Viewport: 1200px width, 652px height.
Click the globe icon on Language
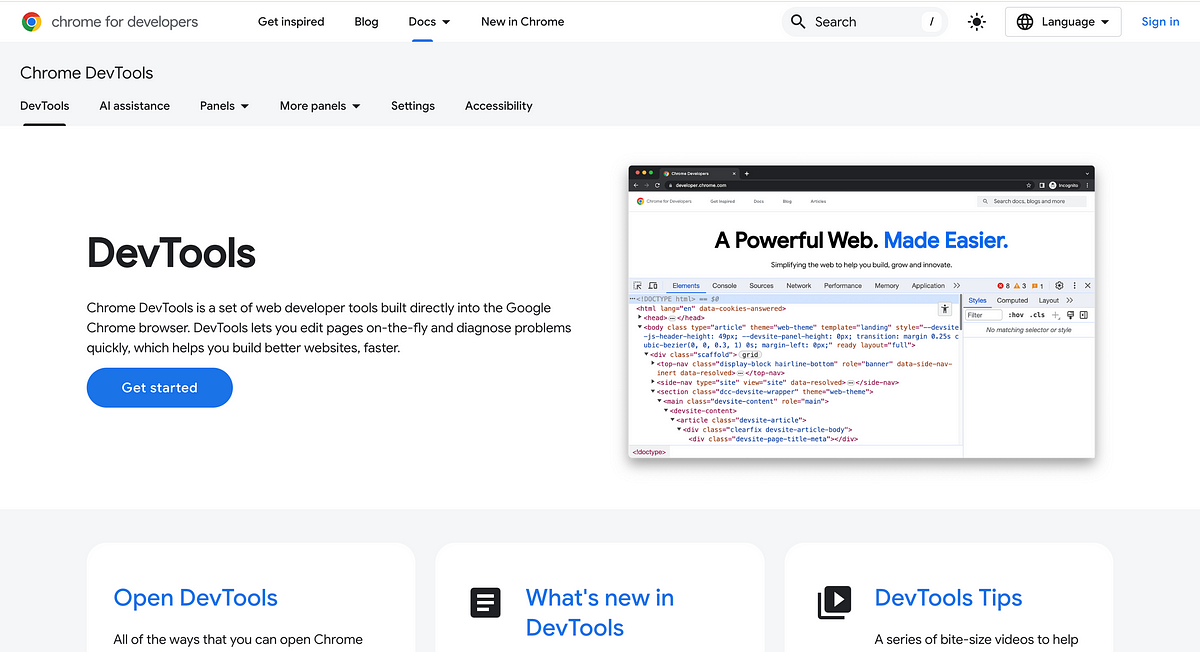pos(1025,21)
